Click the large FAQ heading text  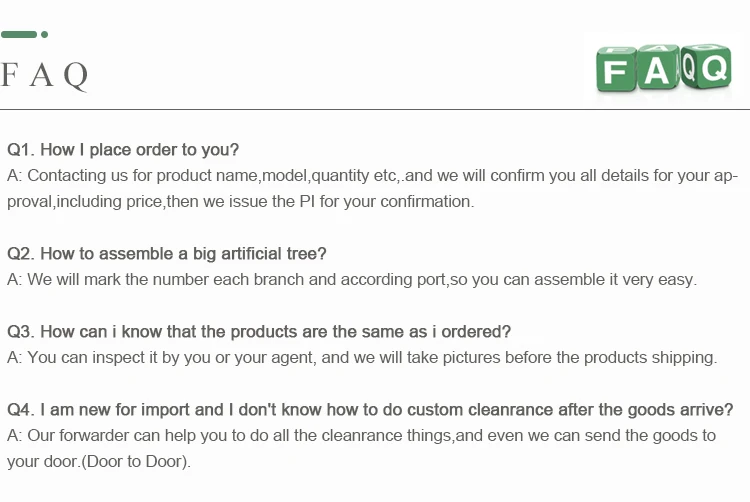coord(44,76)
